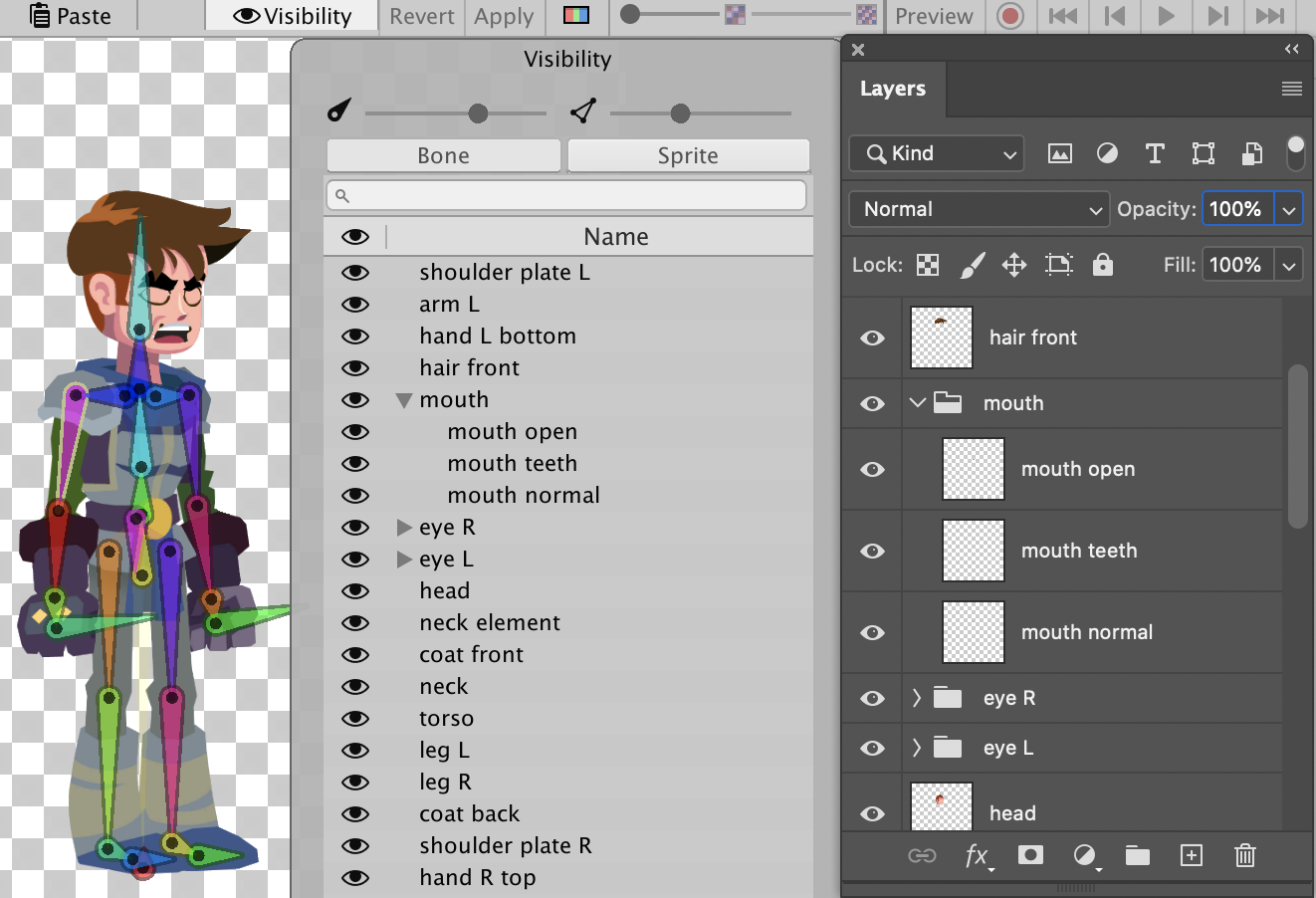
Task: Select the Bone tab
Action: pyautogui.click(x=444, y=155)
